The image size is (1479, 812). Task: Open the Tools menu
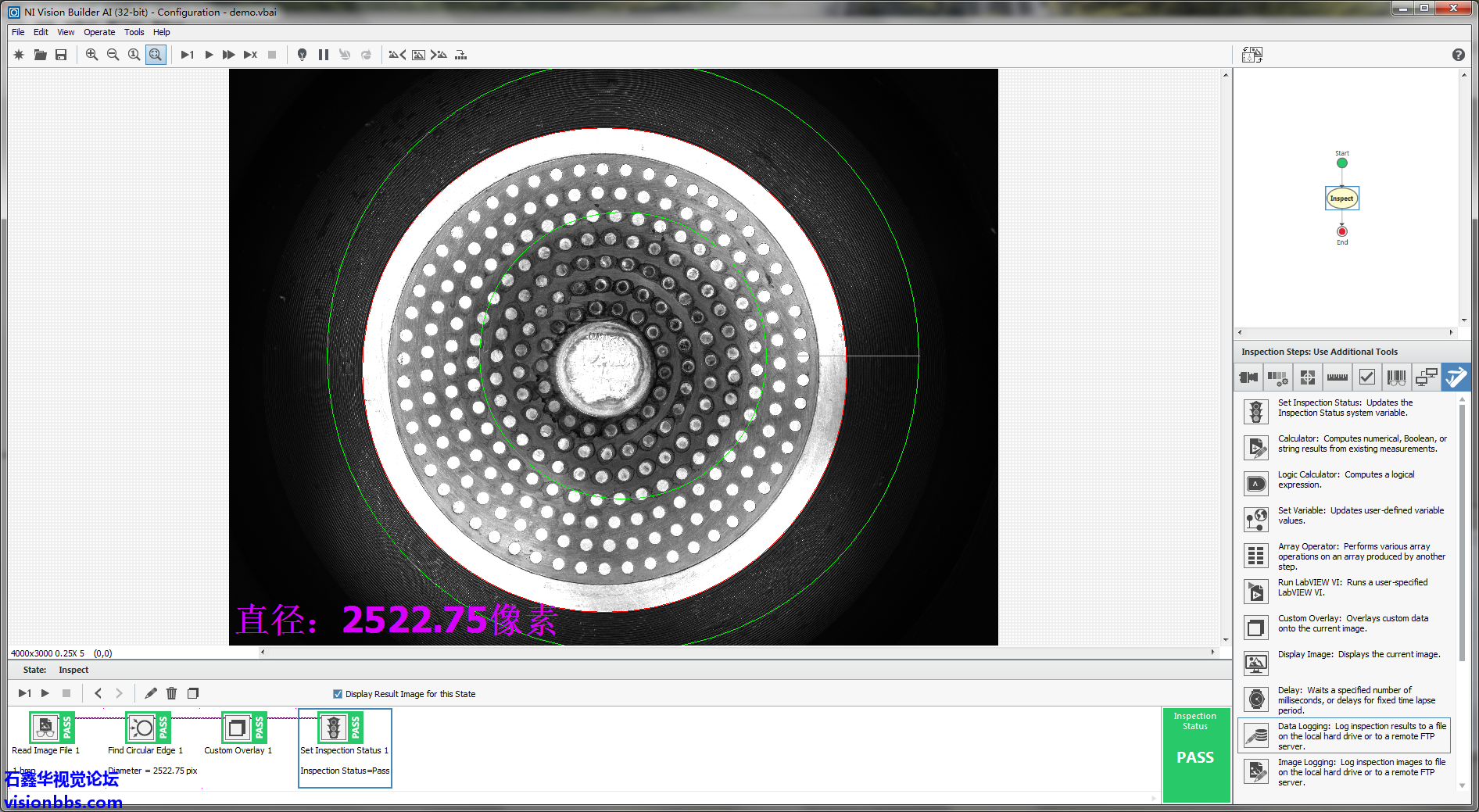[x=134, y=32]
